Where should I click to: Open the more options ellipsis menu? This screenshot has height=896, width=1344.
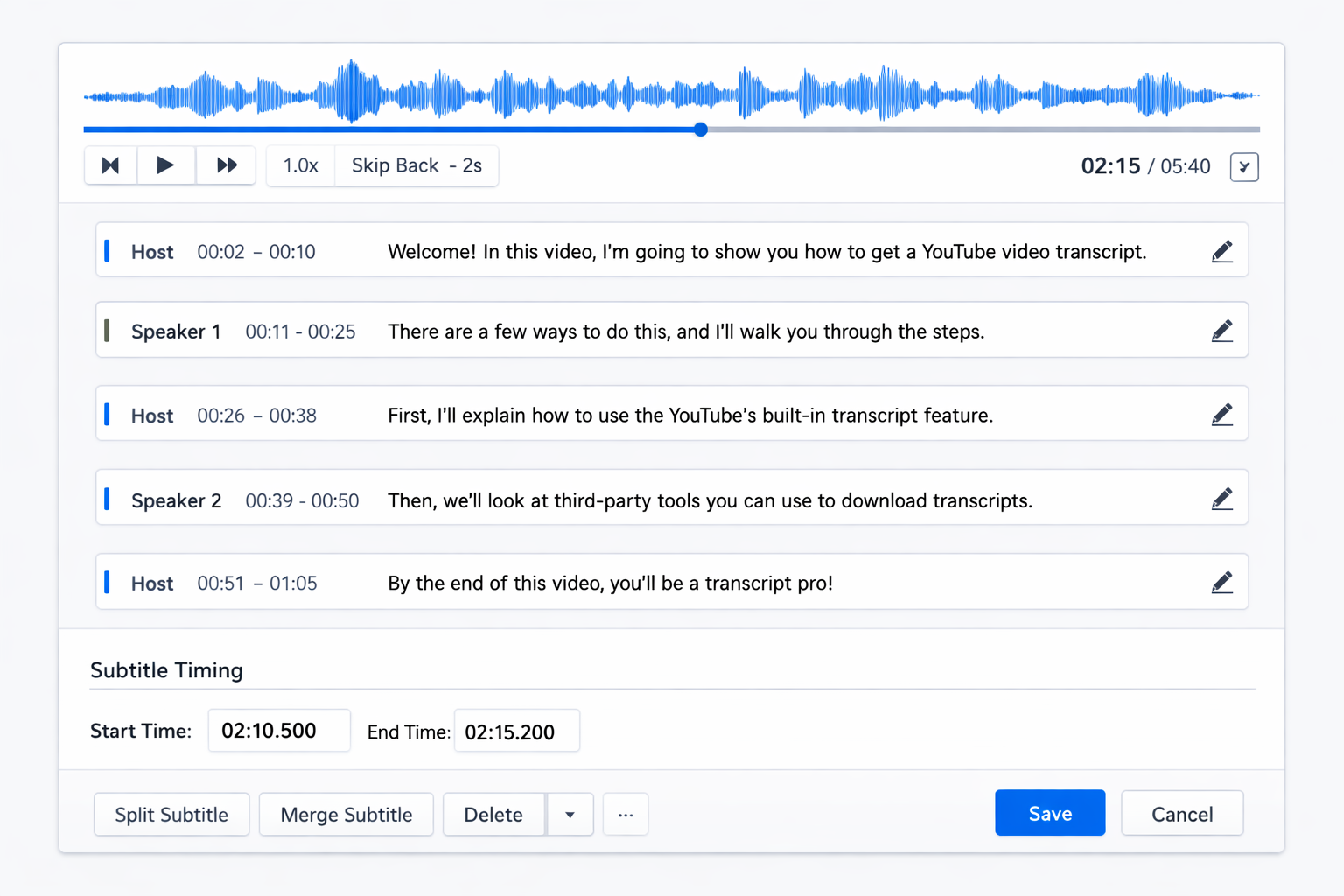click(626, 815)
